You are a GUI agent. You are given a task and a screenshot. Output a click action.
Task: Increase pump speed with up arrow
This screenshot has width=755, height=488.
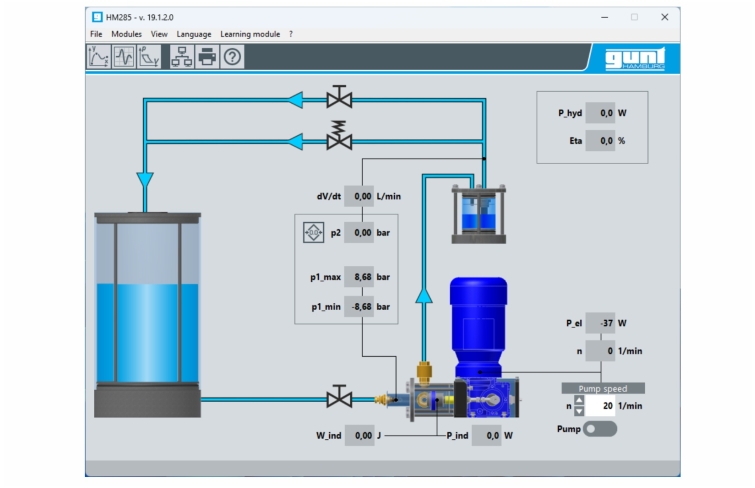click(x=578, y=401)
